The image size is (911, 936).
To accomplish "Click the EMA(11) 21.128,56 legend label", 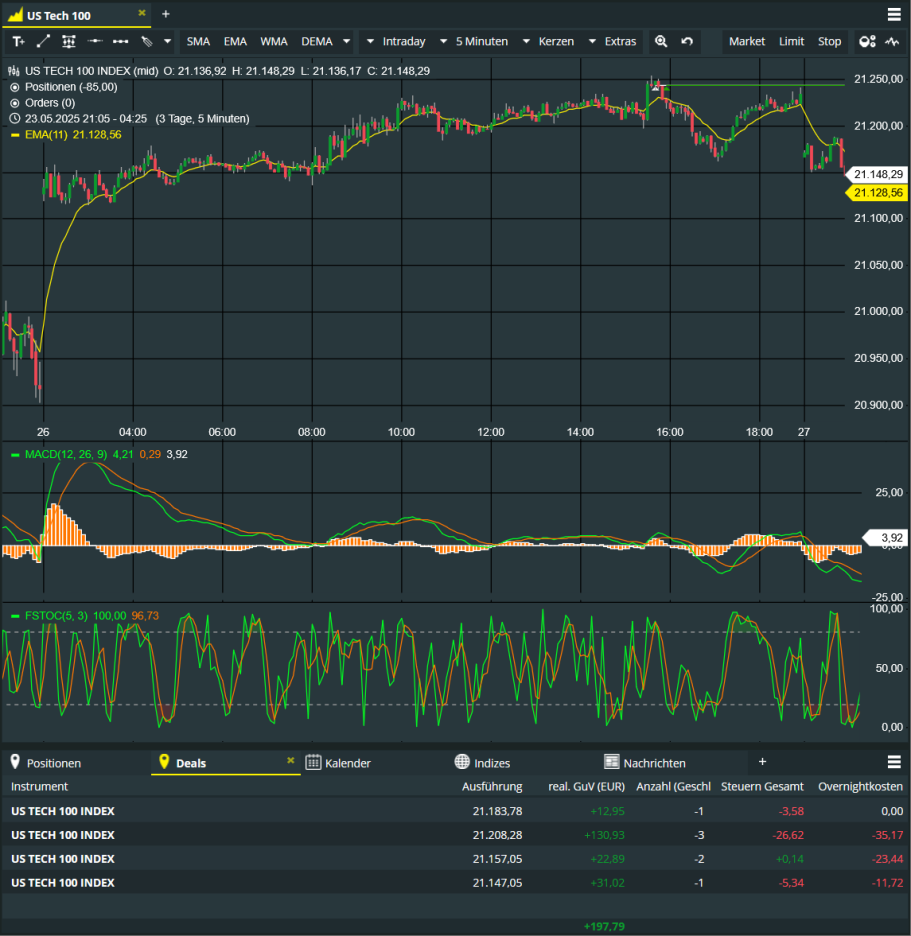I will (x=73, y=135).
